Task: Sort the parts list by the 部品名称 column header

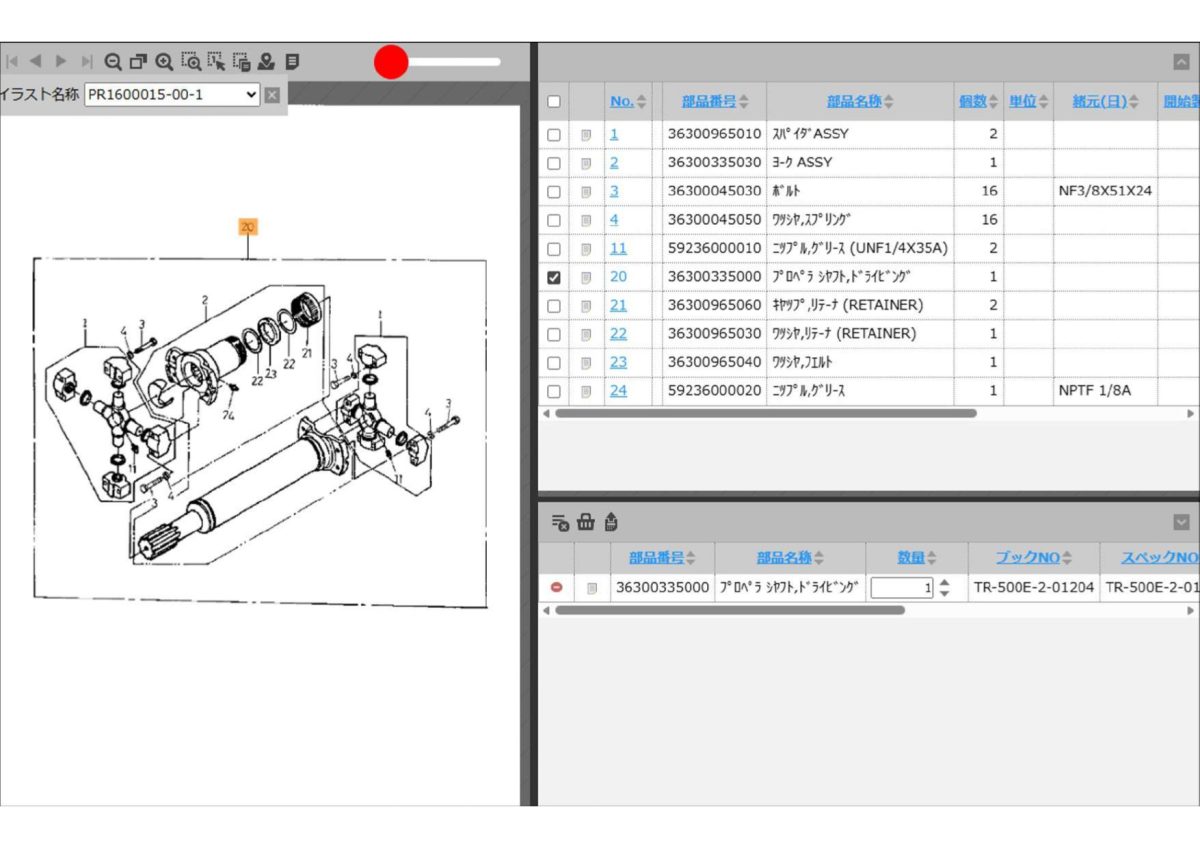Action: coord(860,102)
